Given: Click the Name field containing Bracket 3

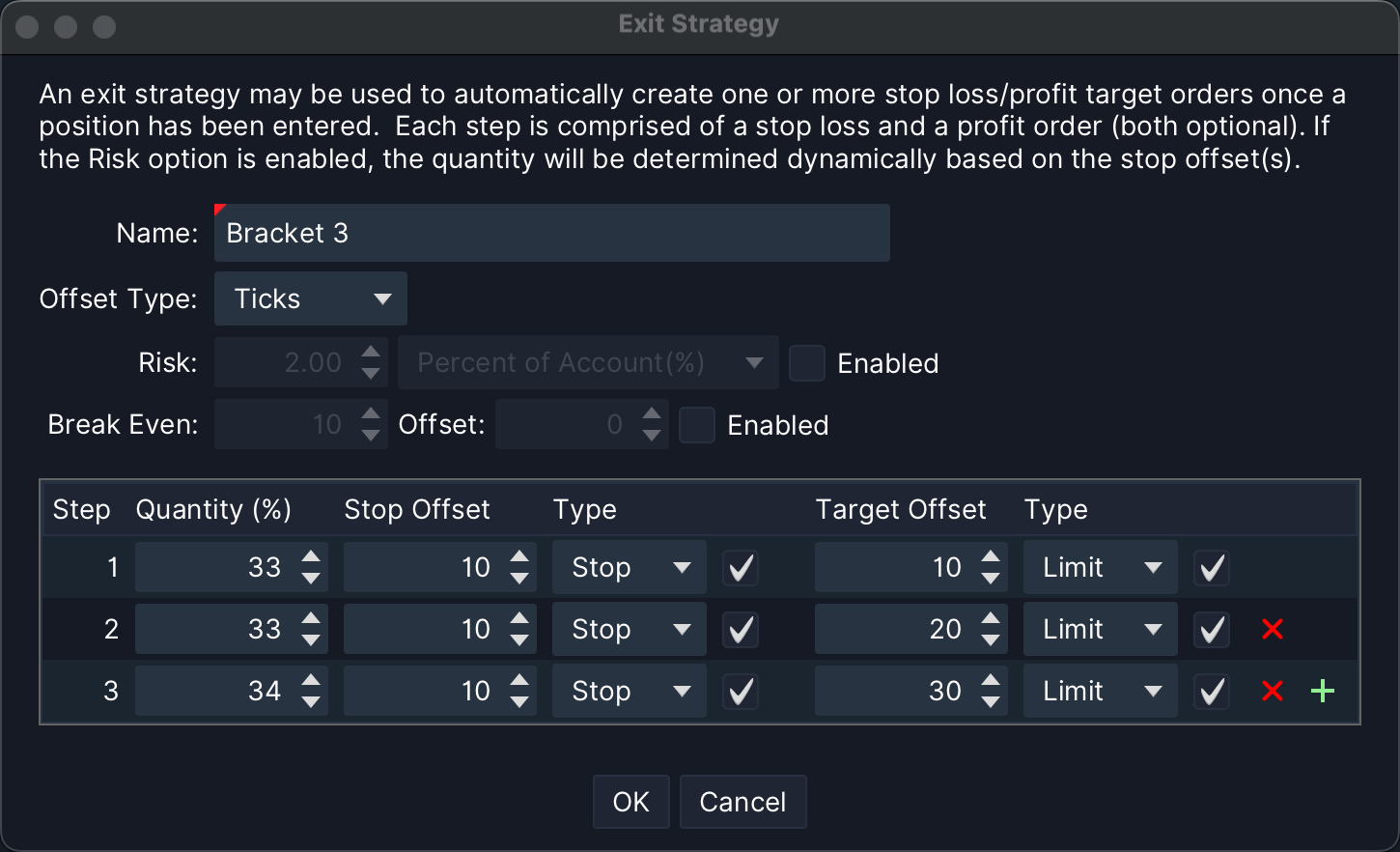Looking at the screenshot, I should pyautogui.click(x=551, y=233).
